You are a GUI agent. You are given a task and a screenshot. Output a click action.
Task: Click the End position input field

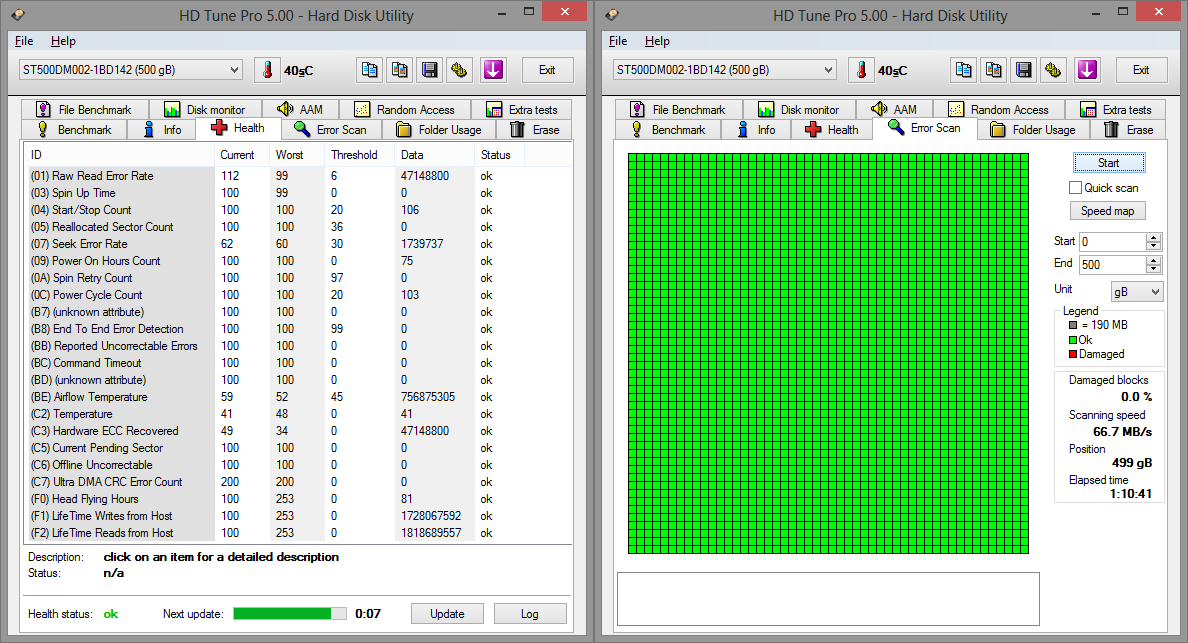point(1112,264)
